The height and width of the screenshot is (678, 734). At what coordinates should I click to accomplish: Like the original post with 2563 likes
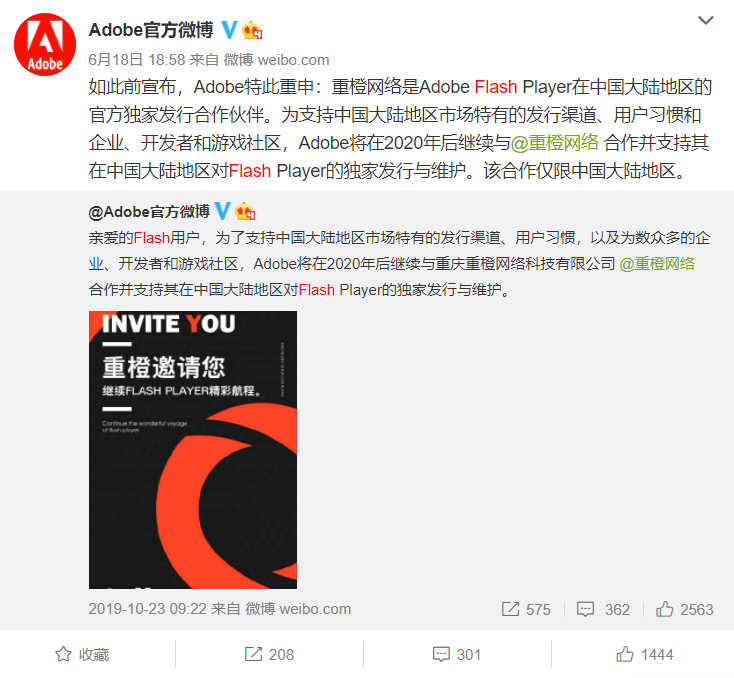pyautogui.click(x=684, y=609)
